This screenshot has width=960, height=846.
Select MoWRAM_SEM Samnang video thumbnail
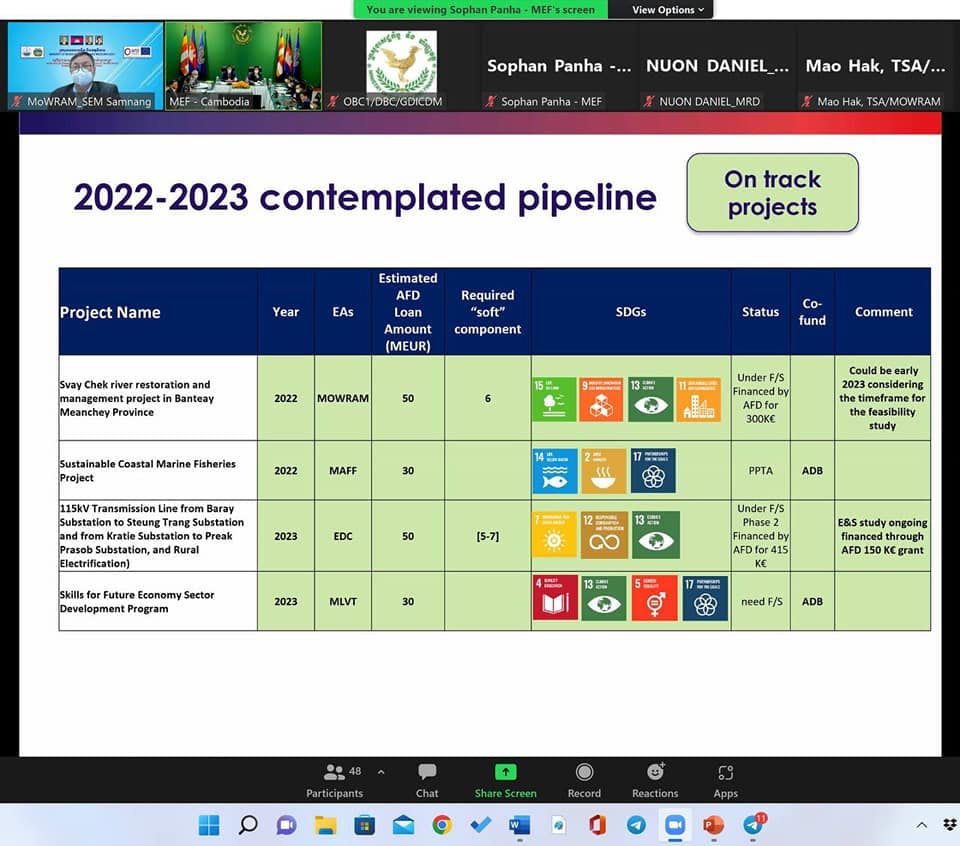(x=85, y=65)
